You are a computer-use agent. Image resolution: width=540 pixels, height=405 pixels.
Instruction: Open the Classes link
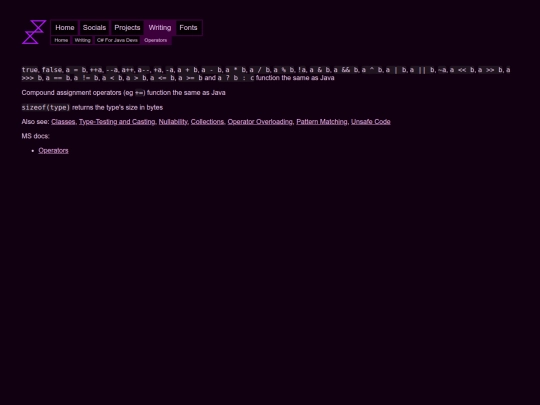tap(63, 122)
